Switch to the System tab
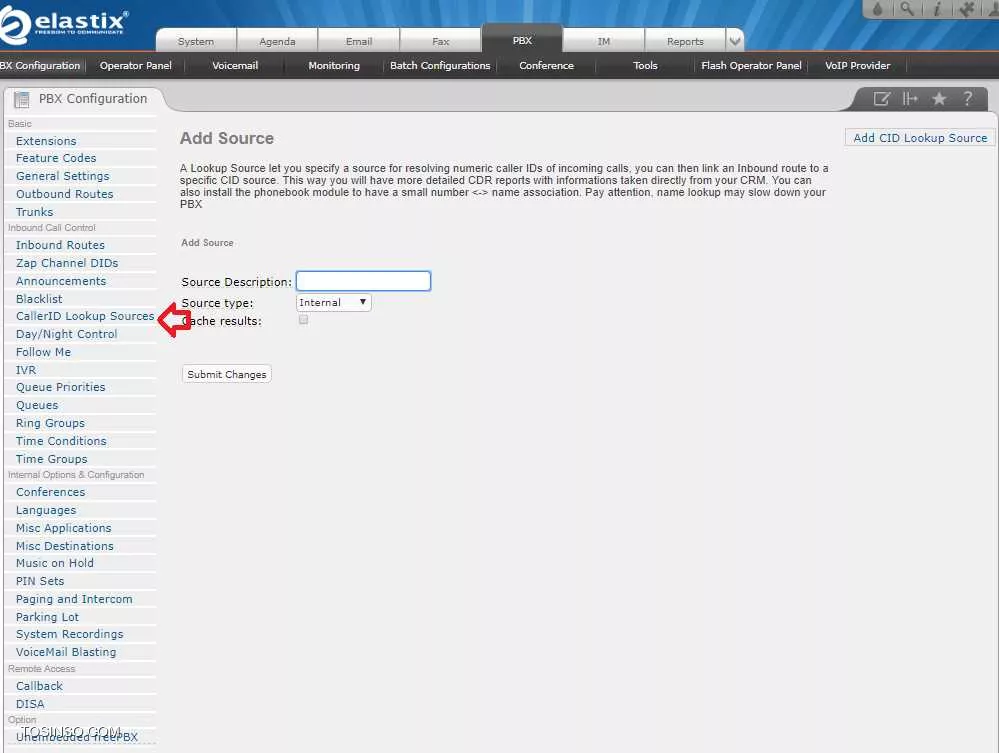 pyautogui.click(x=196, y=41)
